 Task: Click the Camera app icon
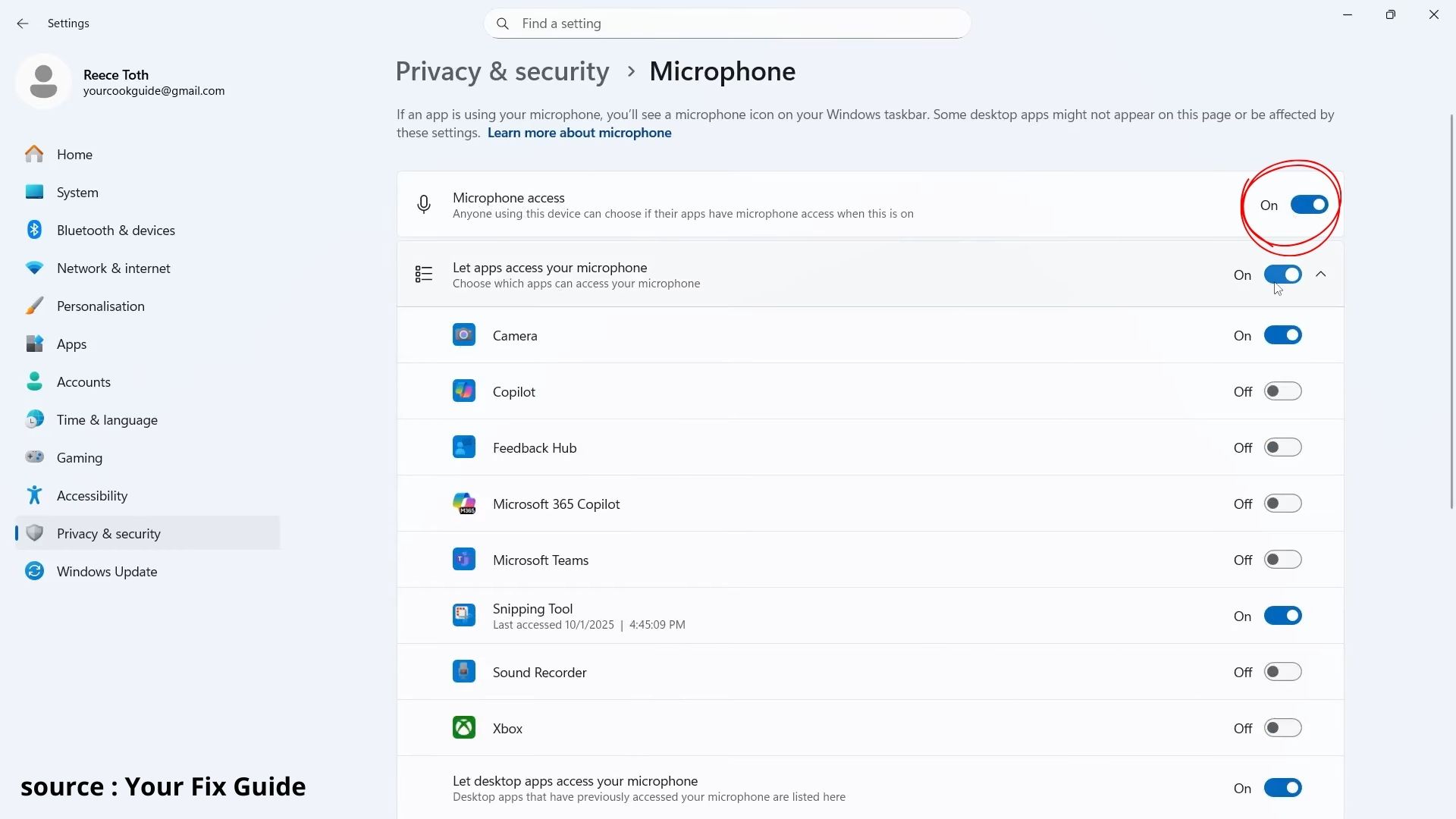click(464, 335)
